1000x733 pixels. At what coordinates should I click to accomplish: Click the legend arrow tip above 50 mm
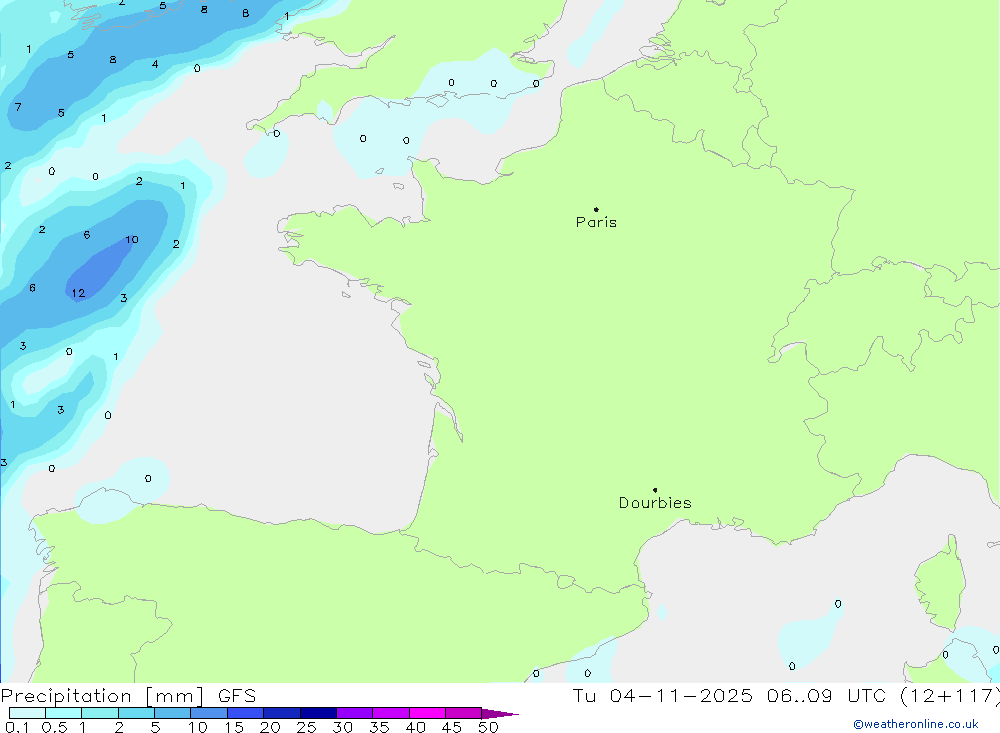point(500,714)
